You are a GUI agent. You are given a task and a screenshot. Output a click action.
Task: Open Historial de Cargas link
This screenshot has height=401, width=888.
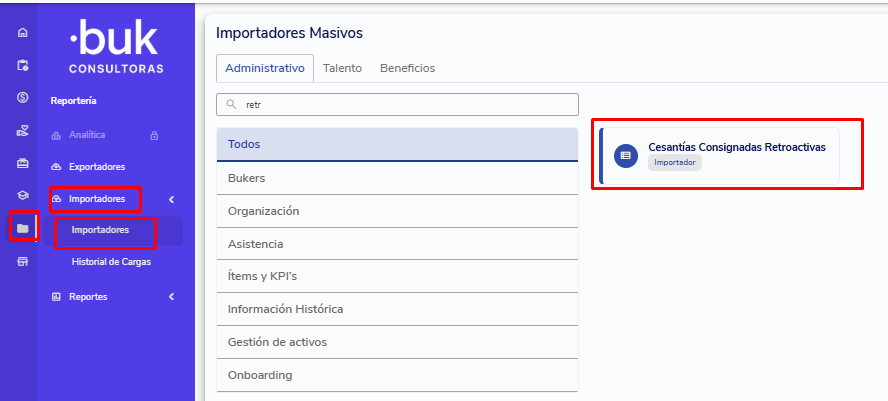[111, 262]
